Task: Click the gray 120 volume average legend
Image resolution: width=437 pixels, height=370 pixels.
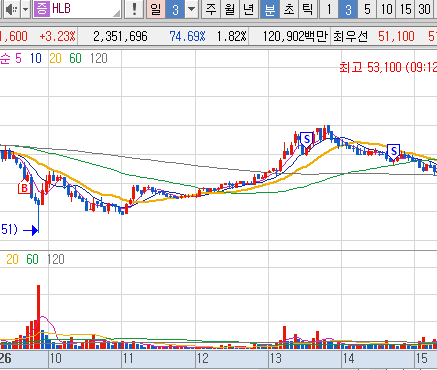Action: pos(56,259)
